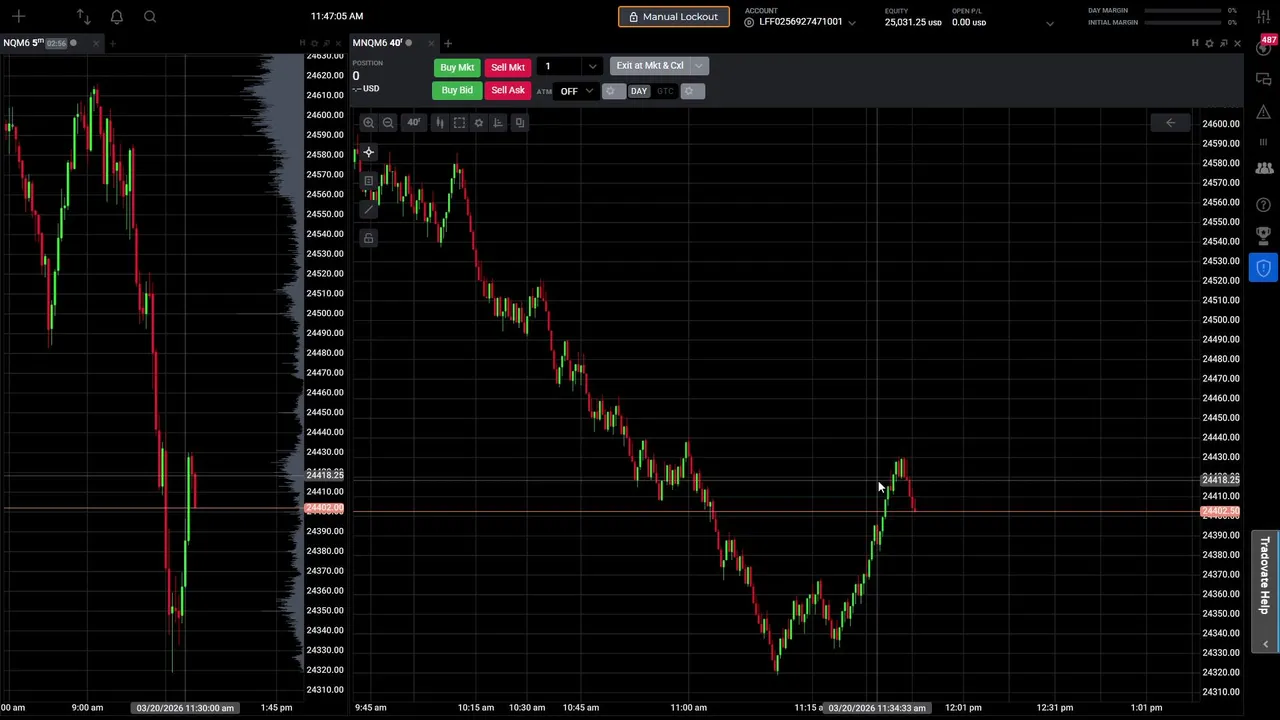
Task: Click the duplicate chart icon in toolbar
Action: 519,122
